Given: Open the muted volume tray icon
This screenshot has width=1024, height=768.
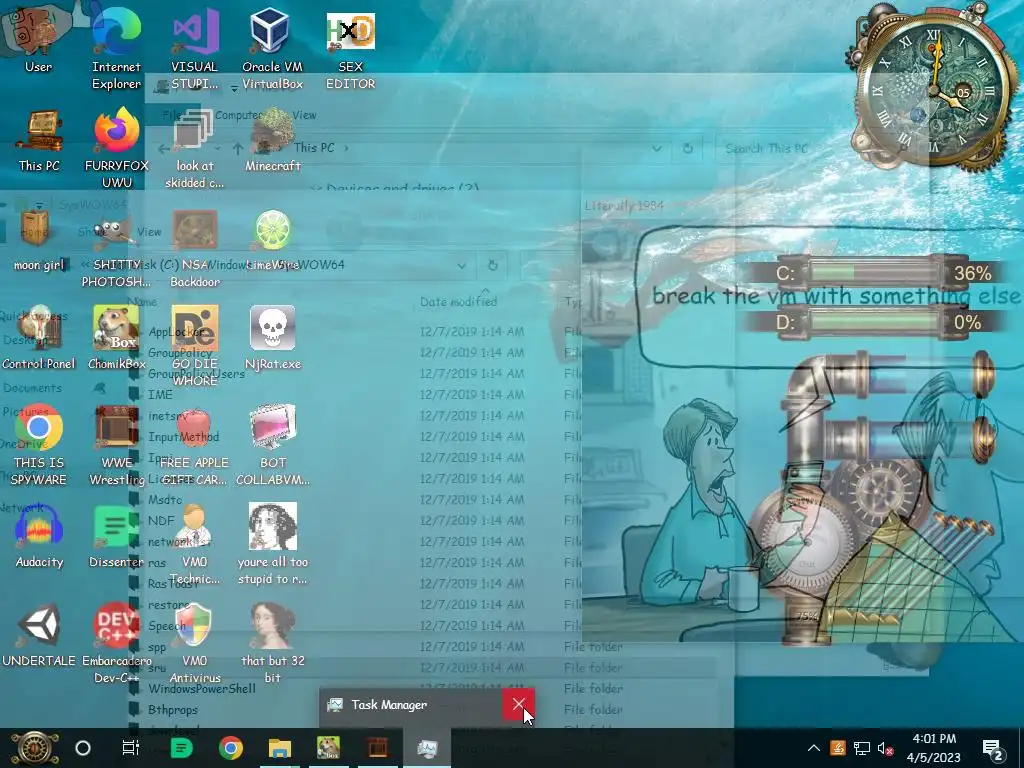Looking at the screenshot, I should [886, 748].
